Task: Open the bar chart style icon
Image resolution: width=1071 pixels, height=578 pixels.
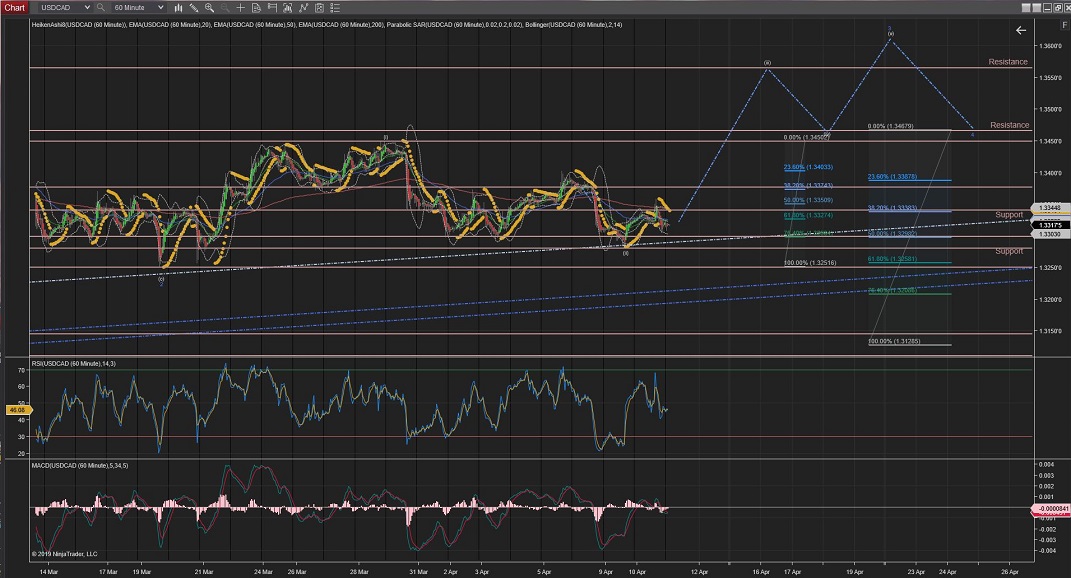Action: click(x=179, y=7)
